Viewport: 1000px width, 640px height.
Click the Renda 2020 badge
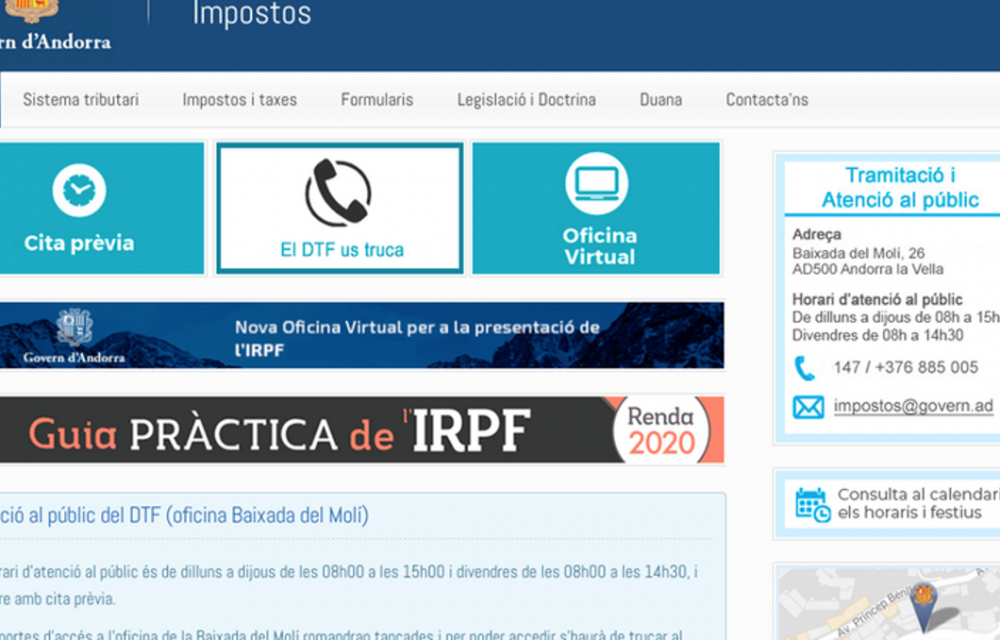(x=662, y=431)
